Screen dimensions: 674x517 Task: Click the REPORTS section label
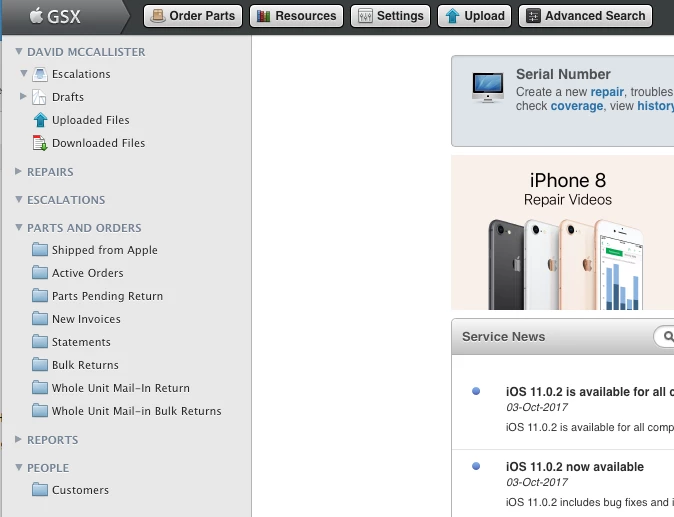(53, 440)
